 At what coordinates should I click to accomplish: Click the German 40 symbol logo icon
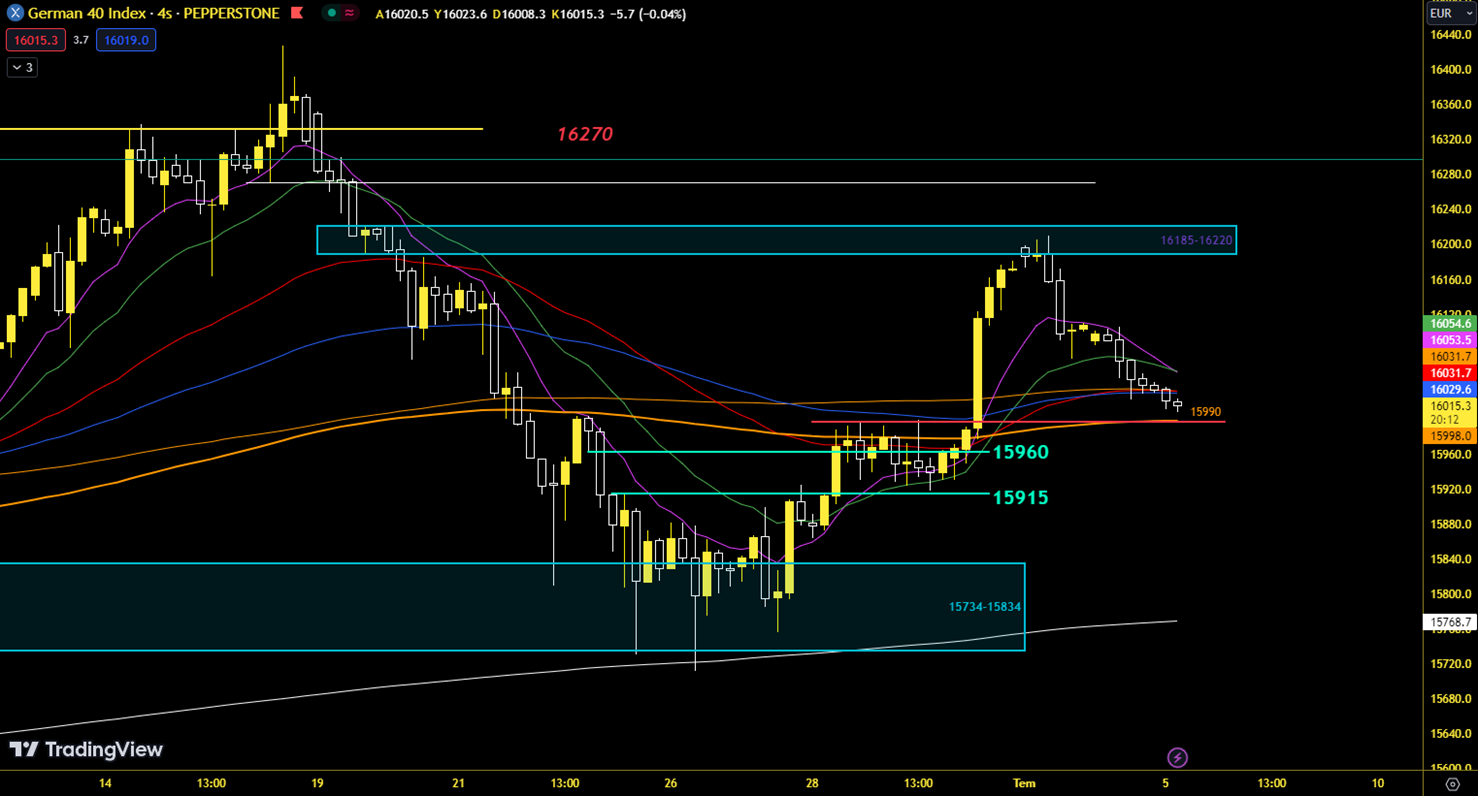pos(15,14)
